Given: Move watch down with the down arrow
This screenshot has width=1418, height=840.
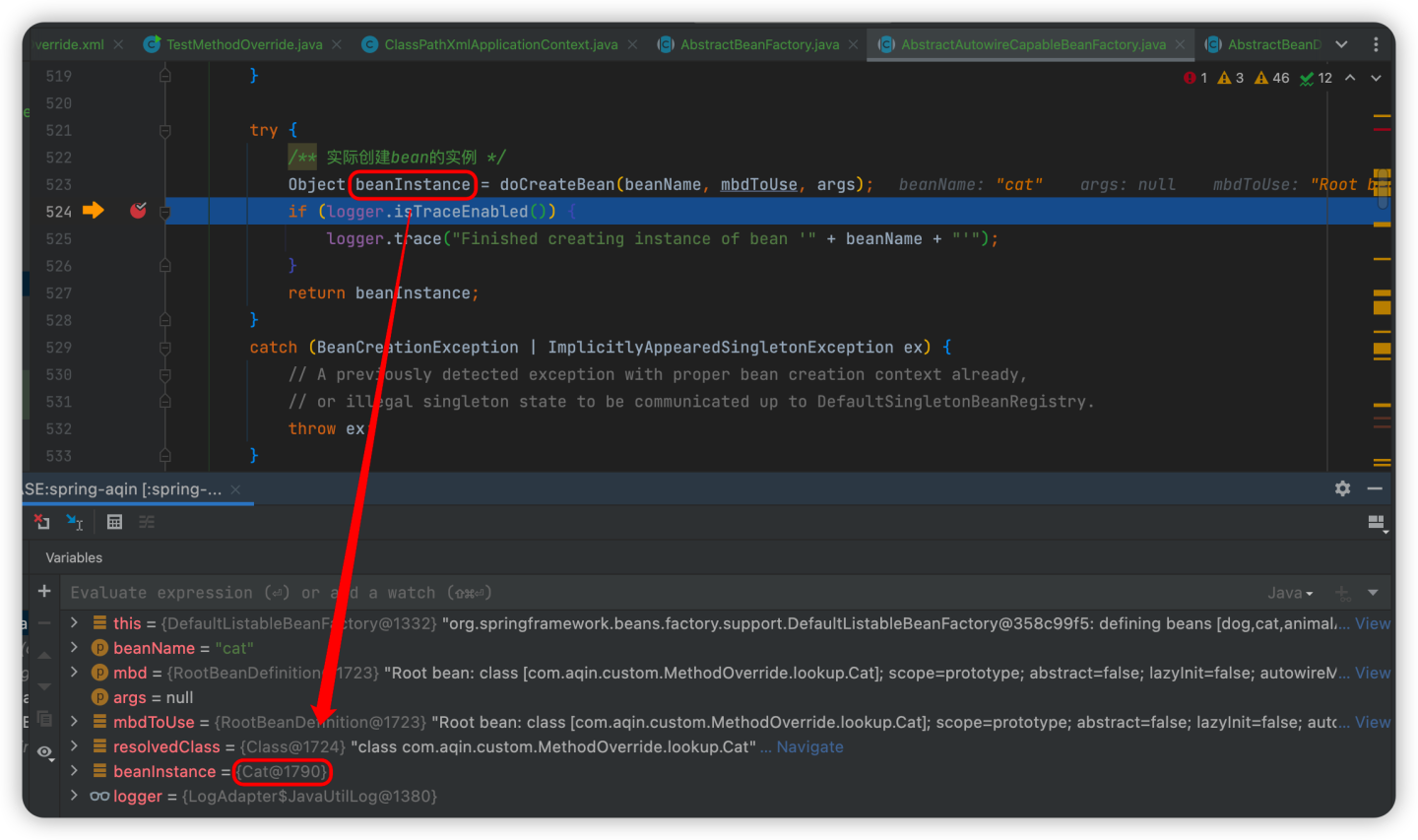Looking at the screenshot, I should (44, 686).
